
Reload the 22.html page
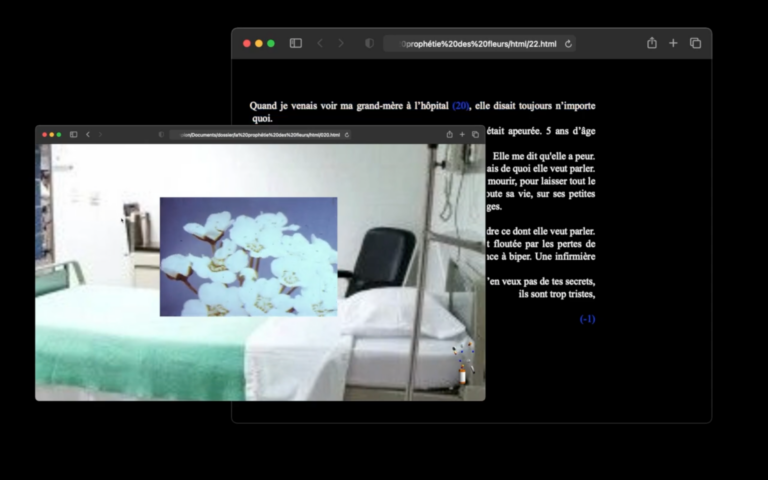coord(569,44)
